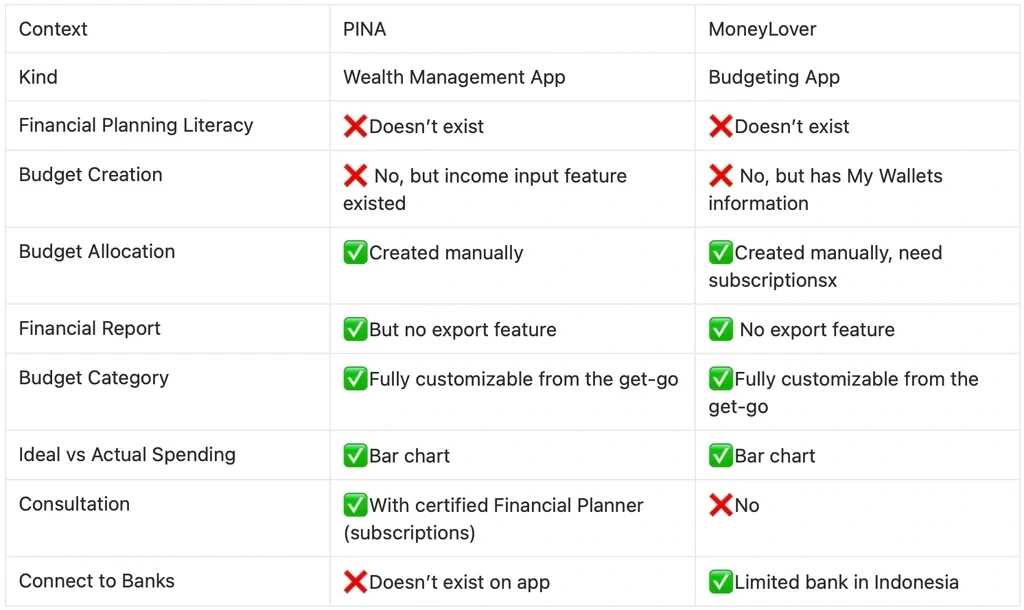Click the red cross in MoneyLover's Budget Creation cell
The image size is (1024, 610).
pos(720,176)
